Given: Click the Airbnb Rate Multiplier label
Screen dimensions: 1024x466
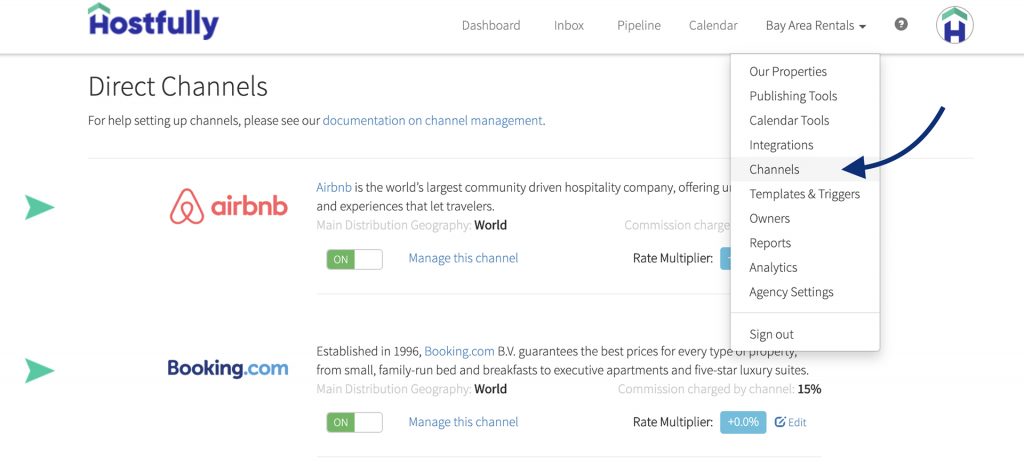Looking at the screenshot, I should pyautogui.click(x=673, y=258).
